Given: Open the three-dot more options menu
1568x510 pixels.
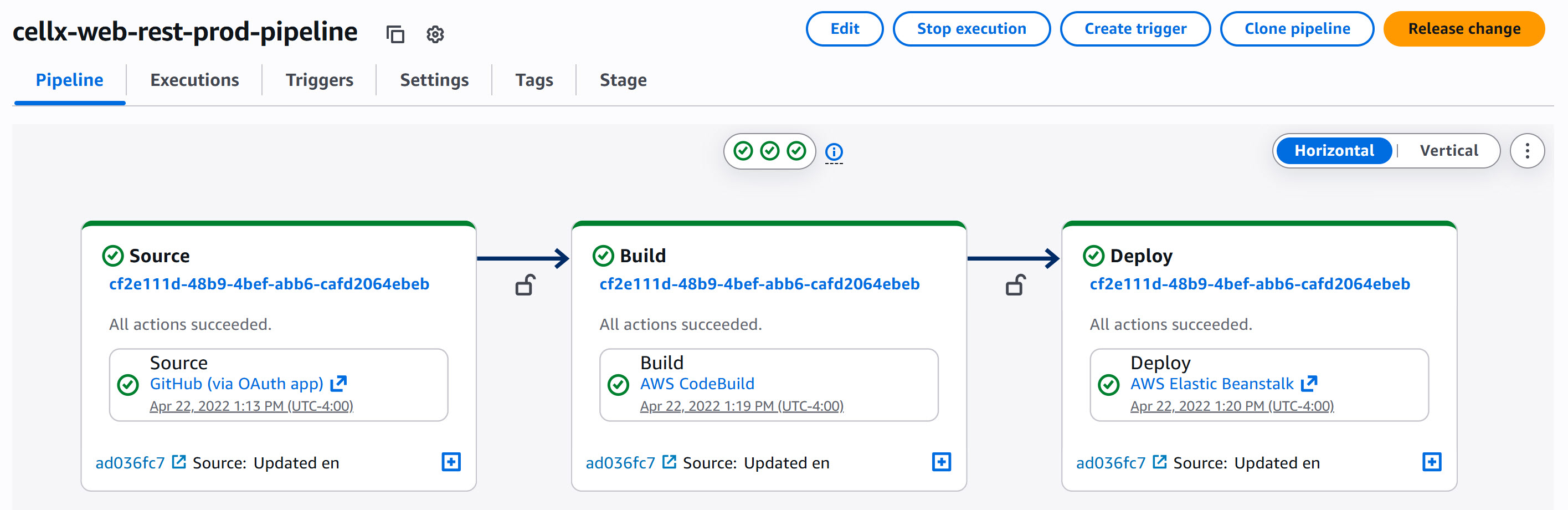Looking at the screenshot, I should pos(1526,151).
